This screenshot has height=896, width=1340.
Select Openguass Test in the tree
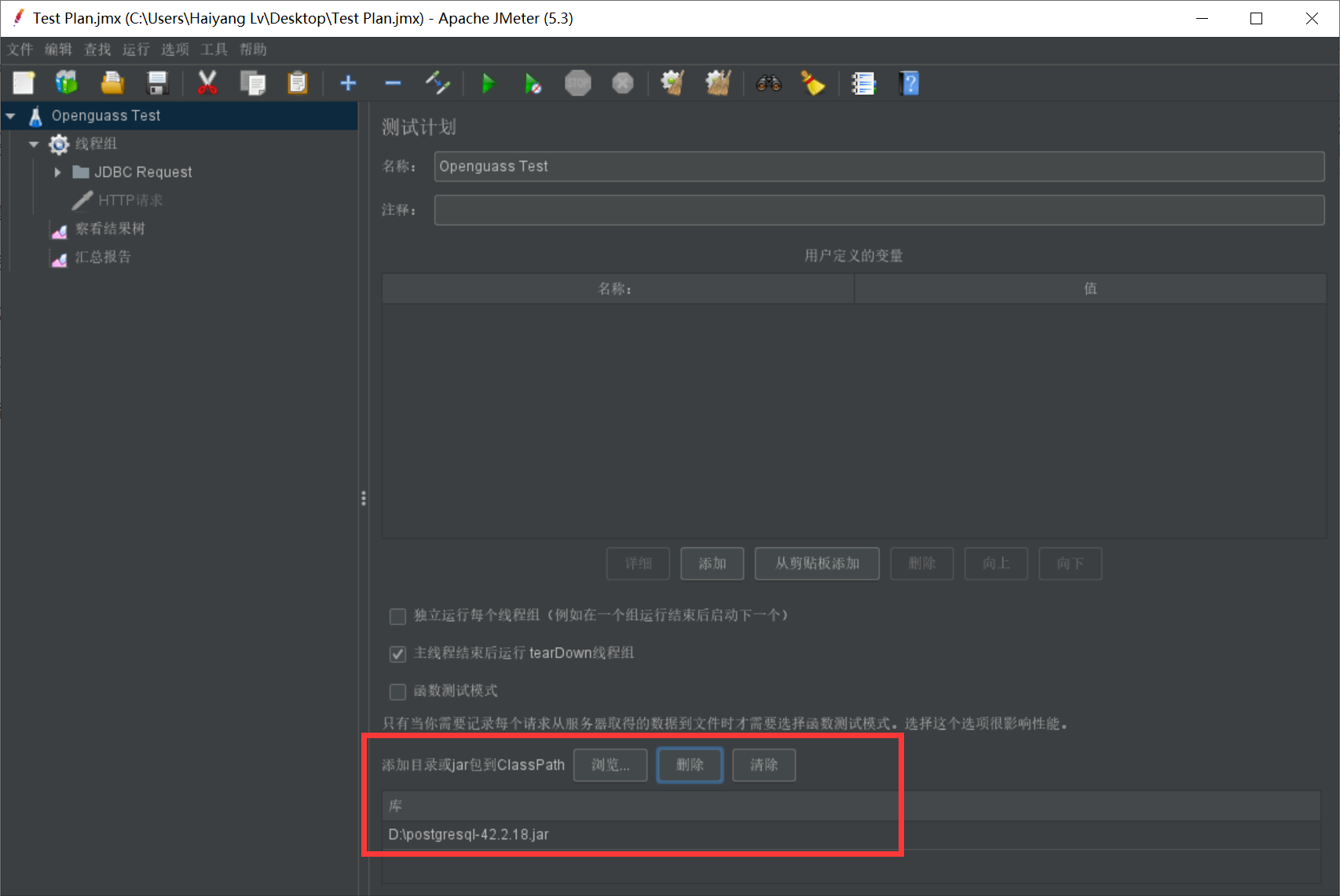click(106, 115)
